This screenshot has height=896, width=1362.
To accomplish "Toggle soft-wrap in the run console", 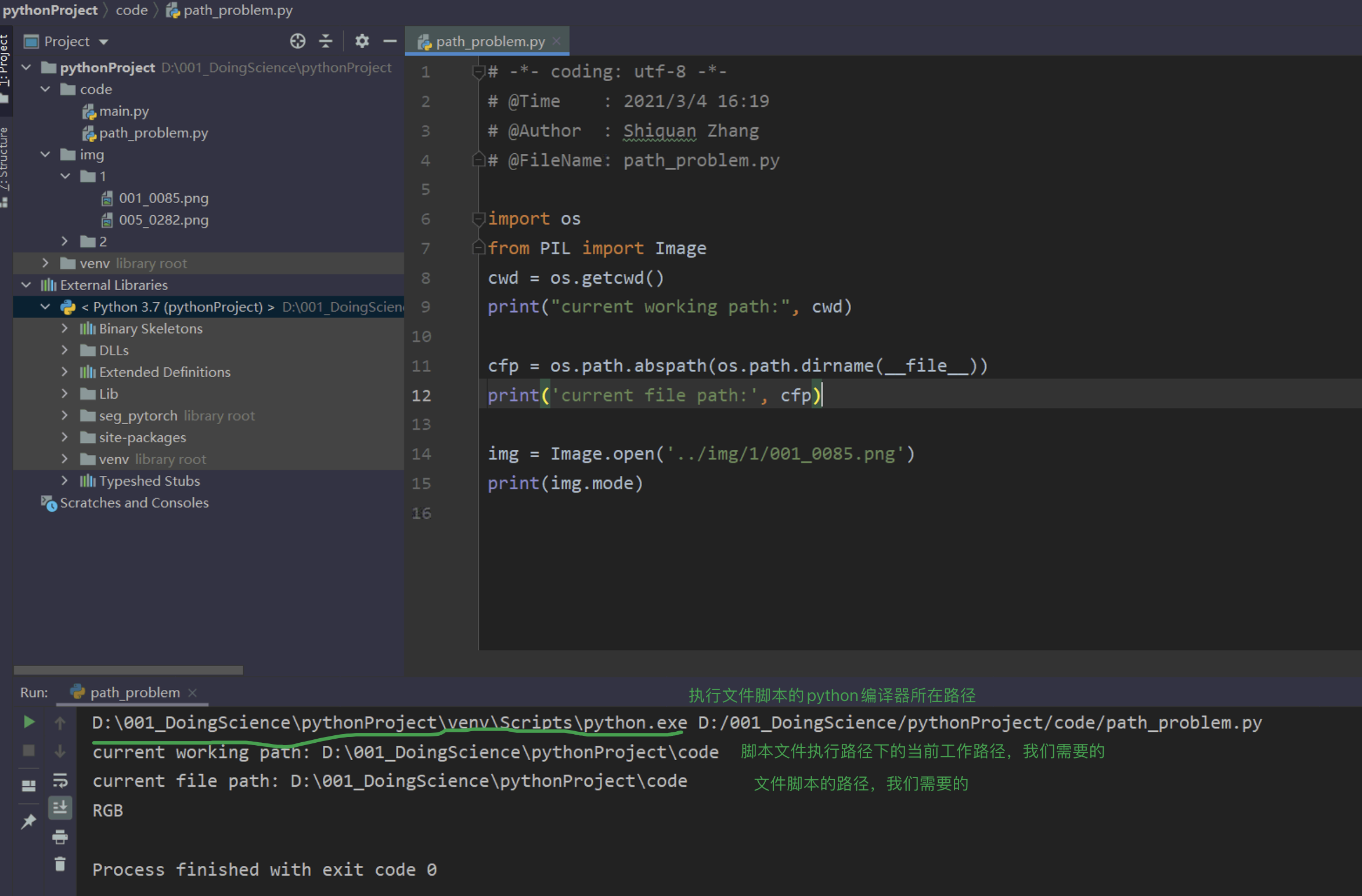I will coord(60,780).
